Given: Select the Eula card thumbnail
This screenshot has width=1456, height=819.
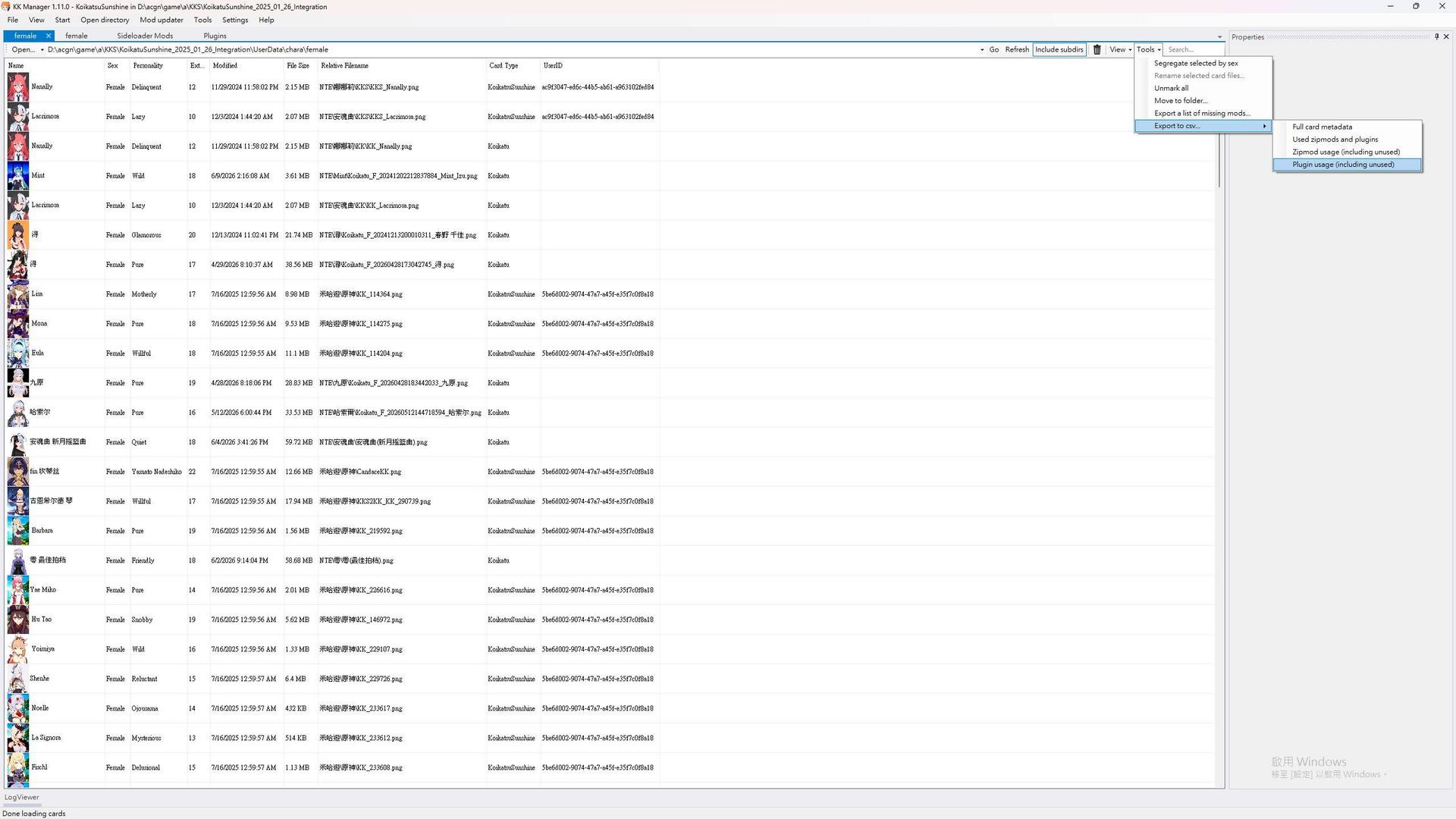Looking at the screenshot, I should [18, 353].
